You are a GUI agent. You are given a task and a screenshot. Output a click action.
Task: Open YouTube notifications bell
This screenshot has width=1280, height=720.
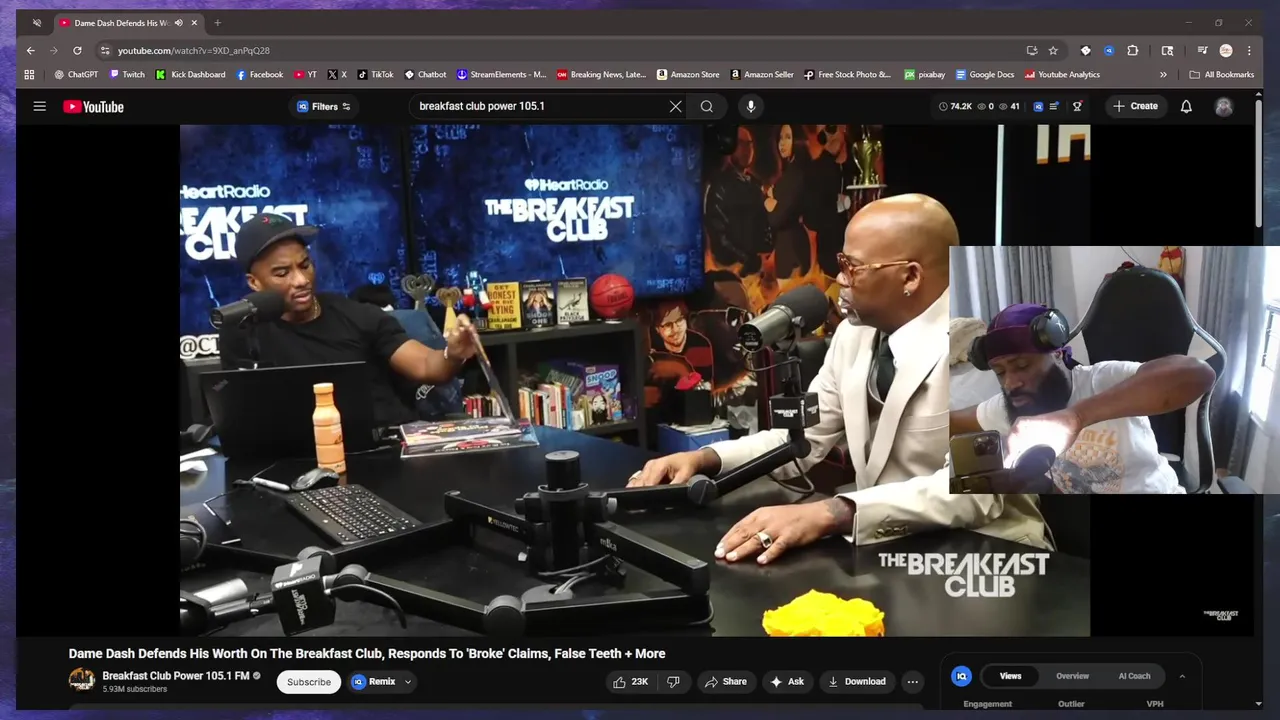tap(1186, 106)
